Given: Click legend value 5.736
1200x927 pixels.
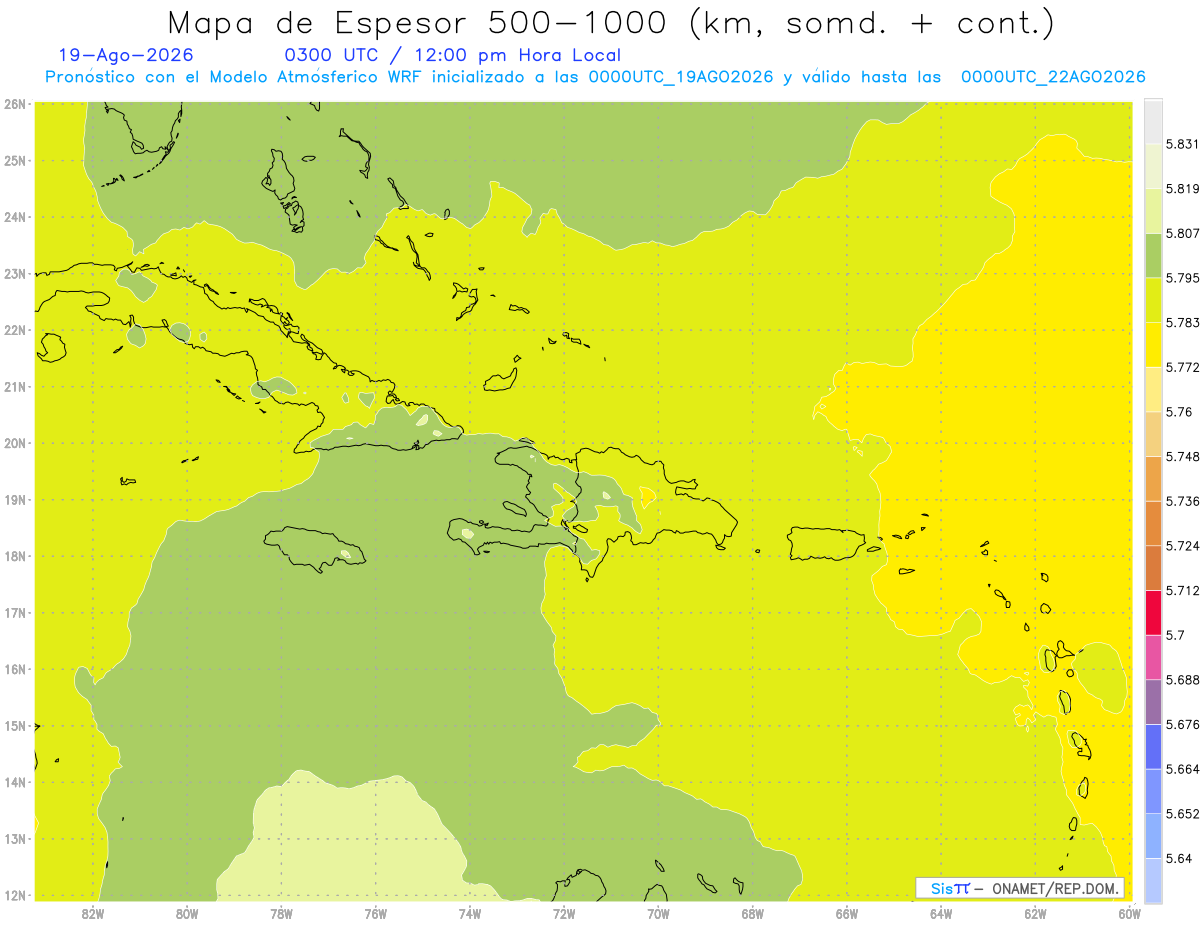Looking at the screenshot, I should [1182, 501].
